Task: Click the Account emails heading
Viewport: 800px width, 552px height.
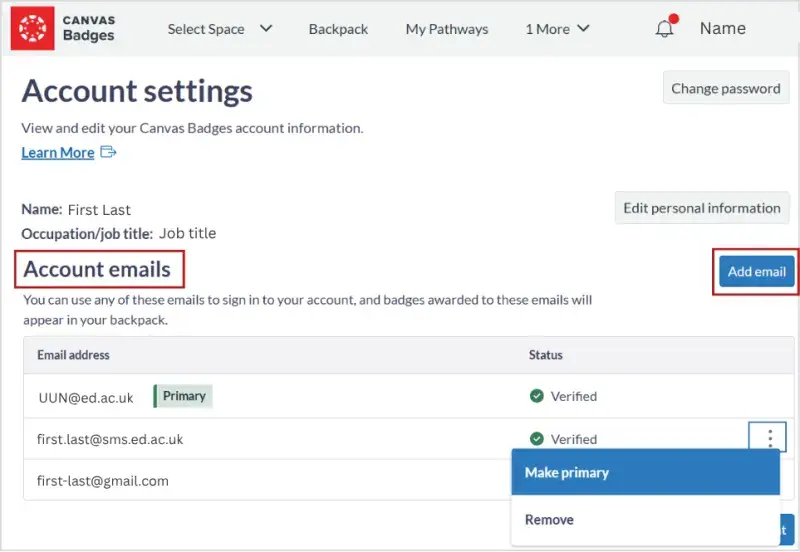Action: pos(97,269)
